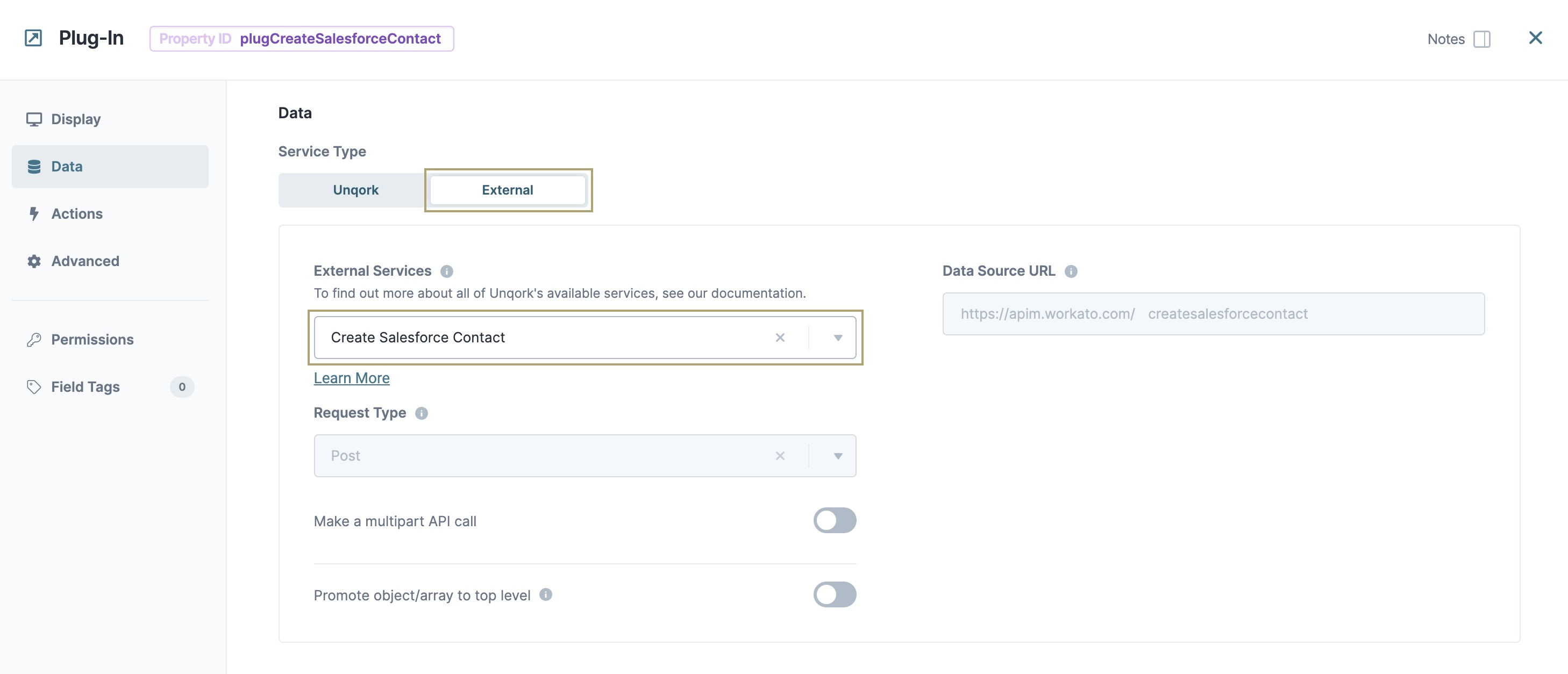Click the Field Tags count badge
The image size is (1568, 674).
182,387
